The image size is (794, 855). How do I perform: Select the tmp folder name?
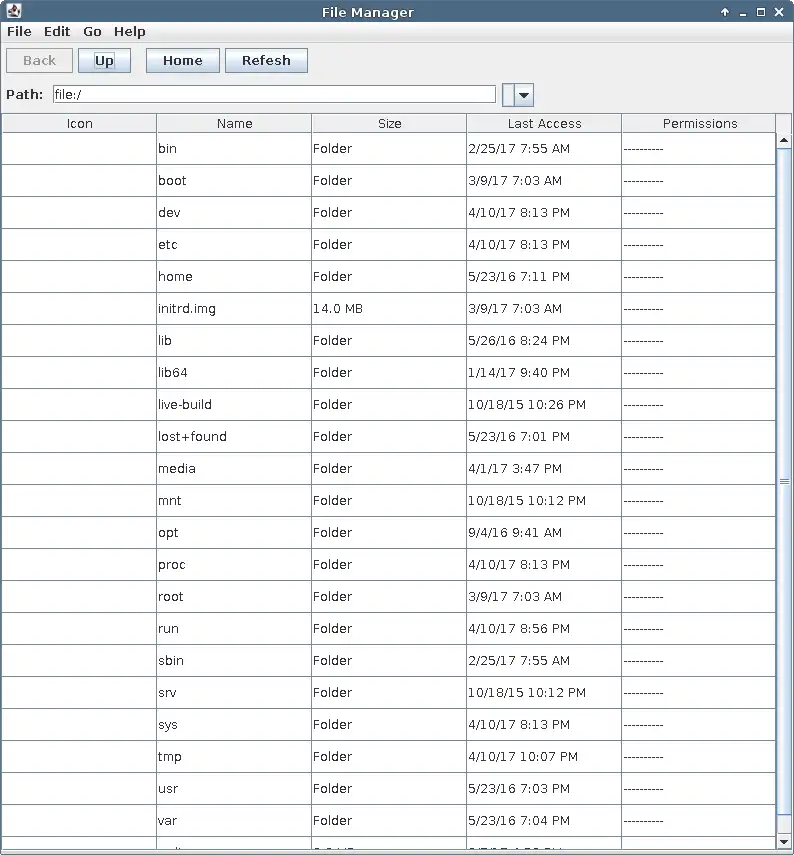point(170,757)
